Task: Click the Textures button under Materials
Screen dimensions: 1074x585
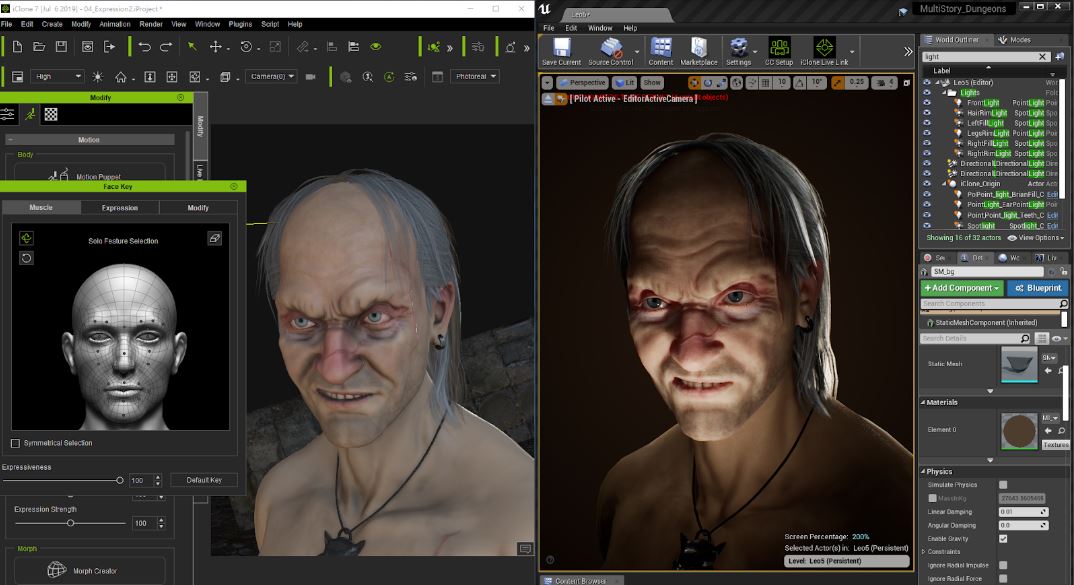Action: [x=1056, y=445]
